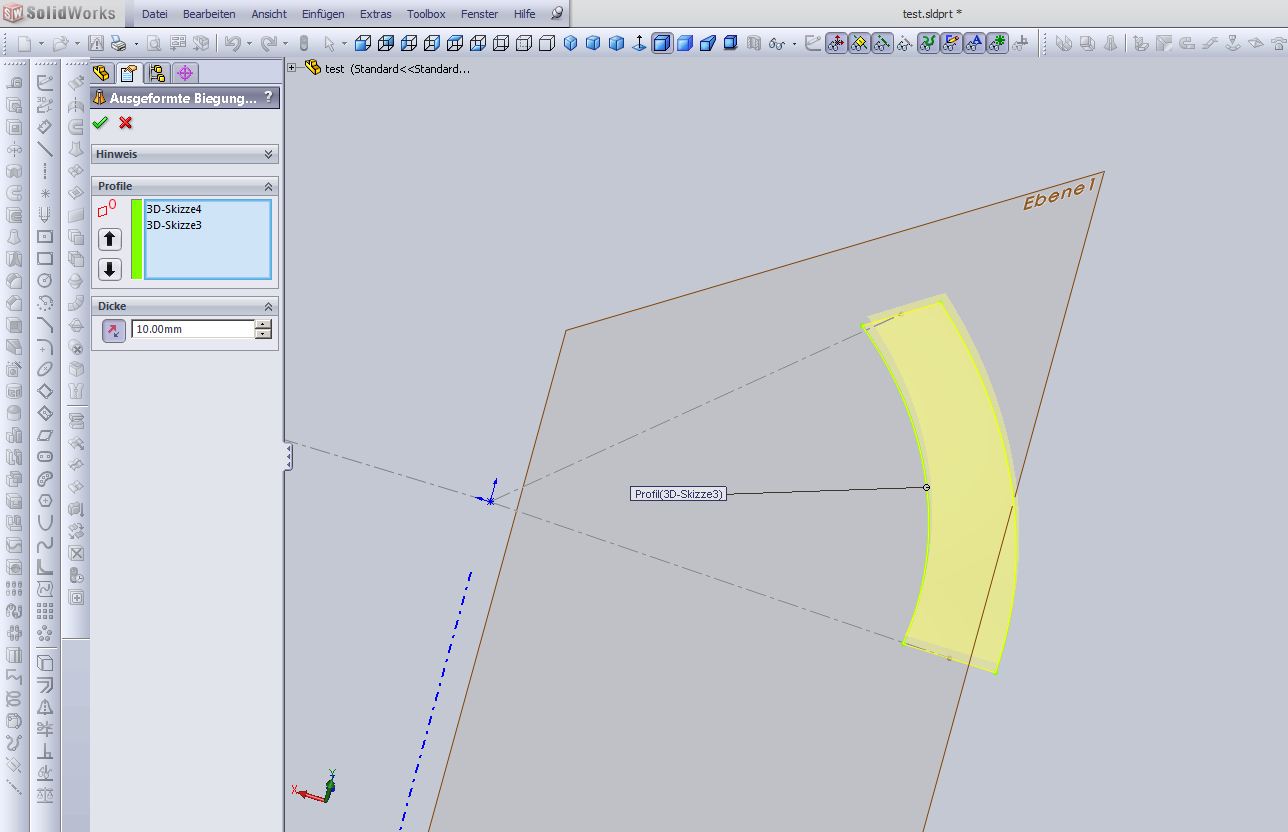Expand the Hinweis section
1288x832 pixels.
(268, 154)
